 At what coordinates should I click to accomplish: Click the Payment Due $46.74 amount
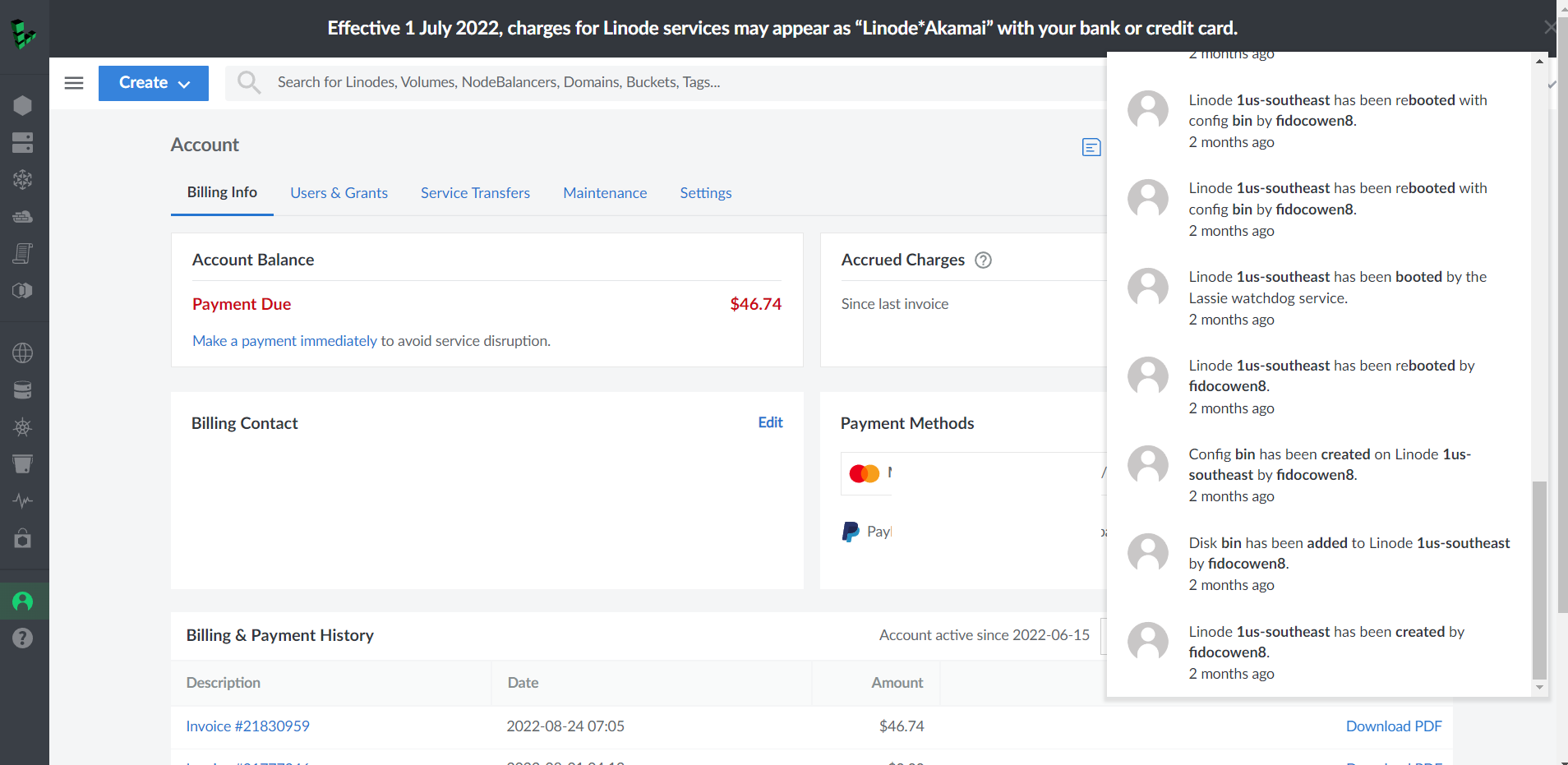[755, 304]
